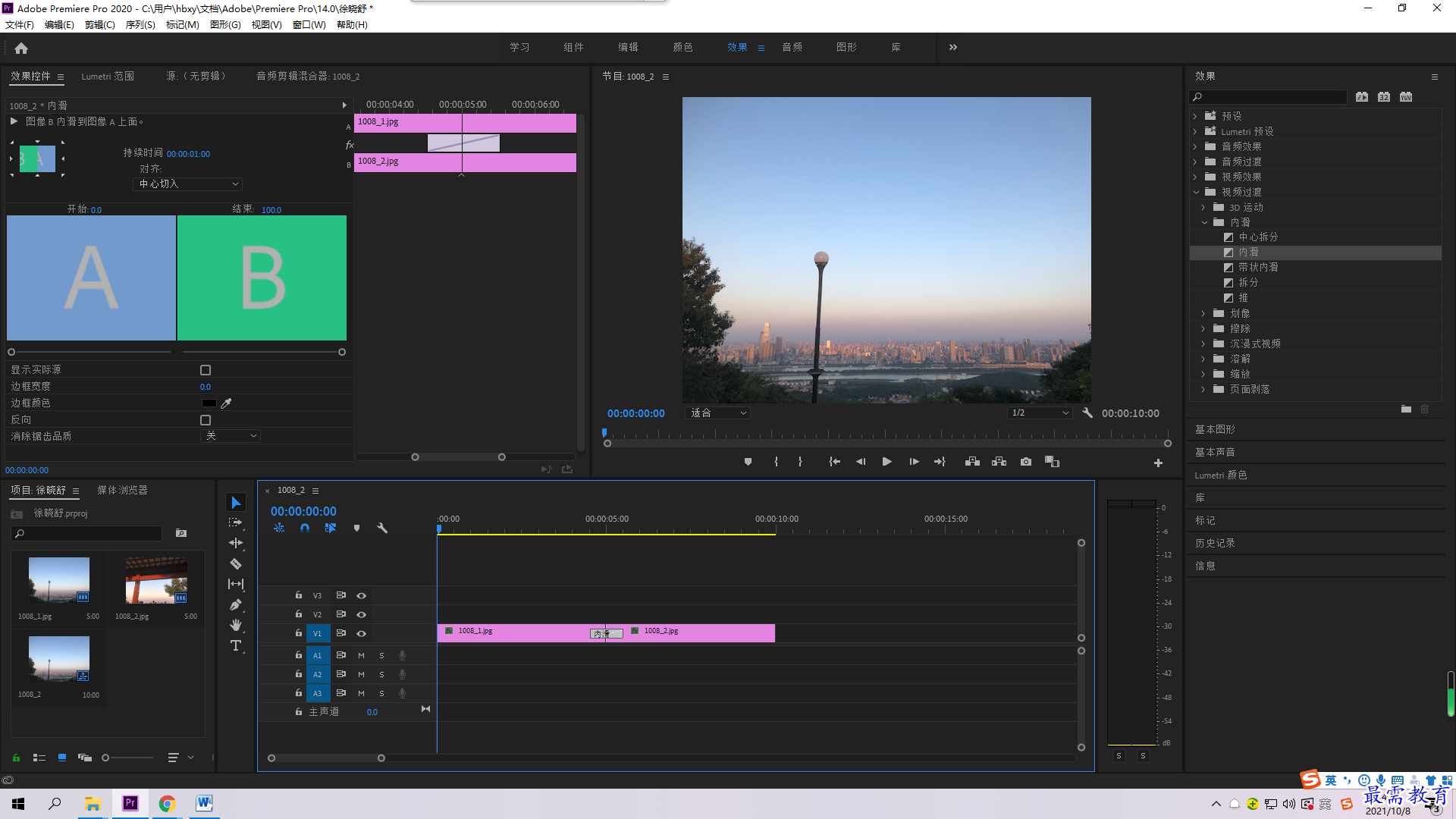Open the button editor plus icon
Image resolution: width=1456 pixels, height=819 pixels.
[1158, 463]
